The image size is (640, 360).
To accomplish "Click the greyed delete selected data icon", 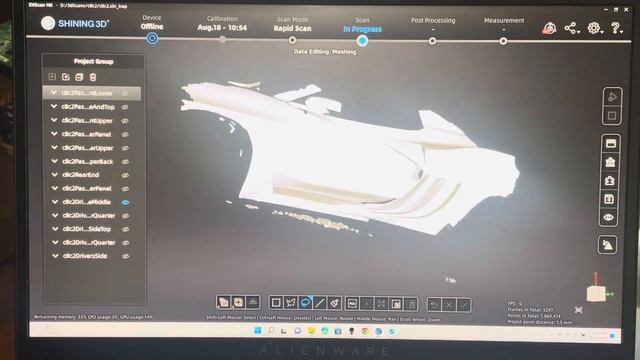I will click(x=411, y=304).
